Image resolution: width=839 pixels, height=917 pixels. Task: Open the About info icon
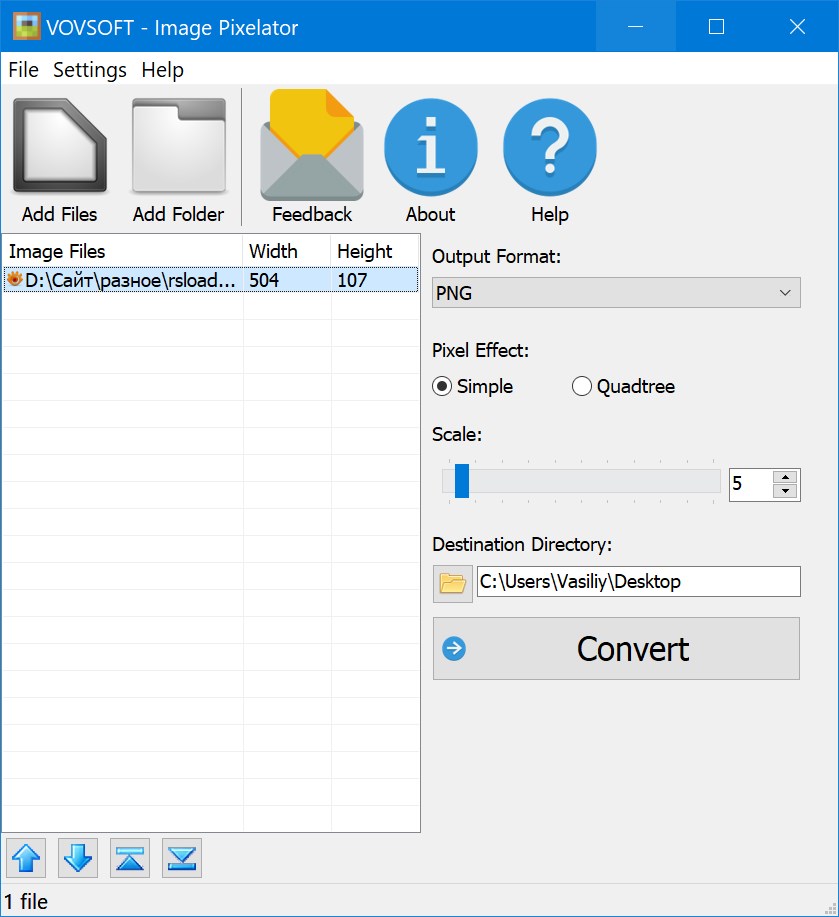tap(431, 147)
